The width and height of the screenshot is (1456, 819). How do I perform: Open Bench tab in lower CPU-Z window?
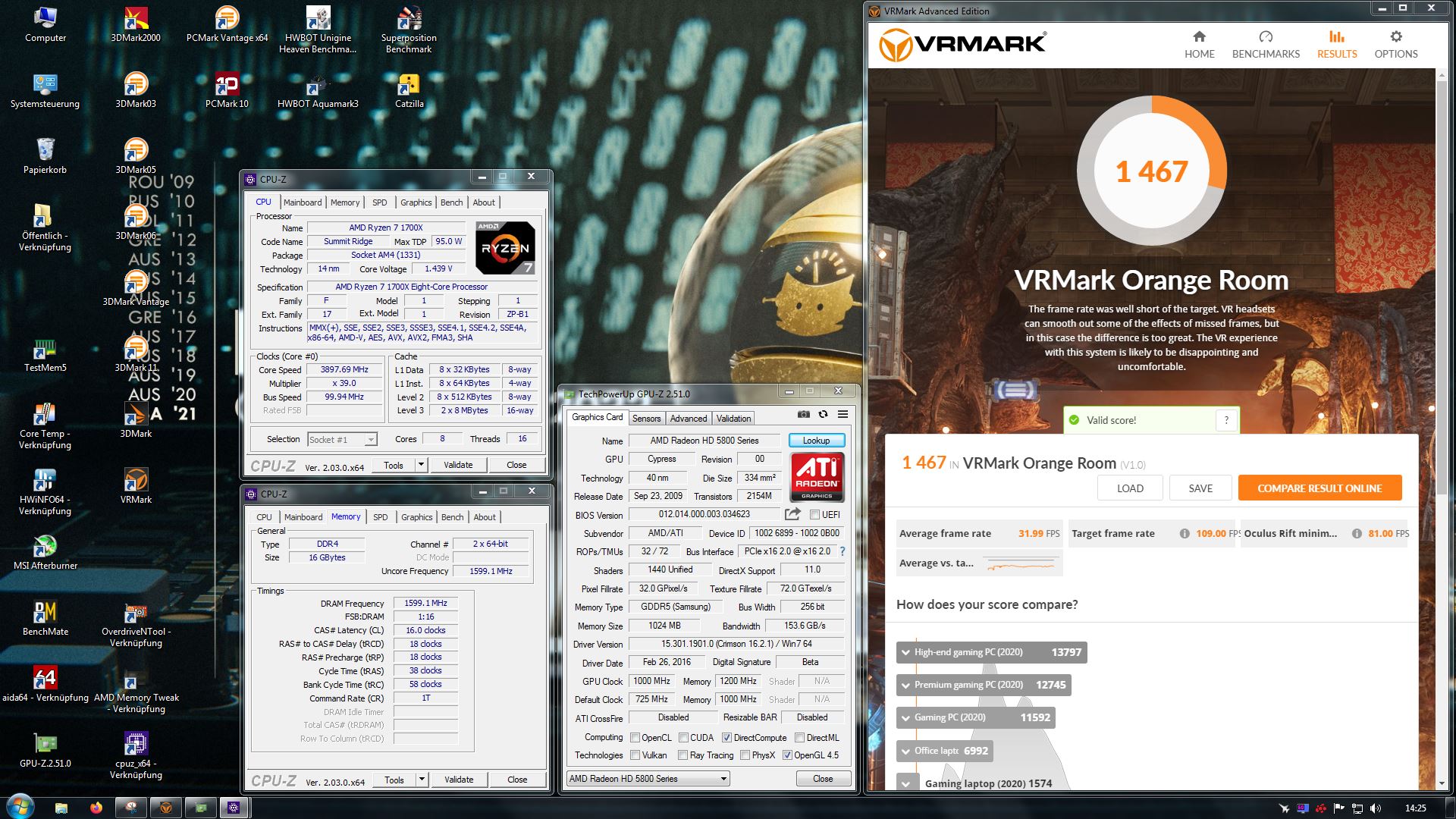point(452,517)
